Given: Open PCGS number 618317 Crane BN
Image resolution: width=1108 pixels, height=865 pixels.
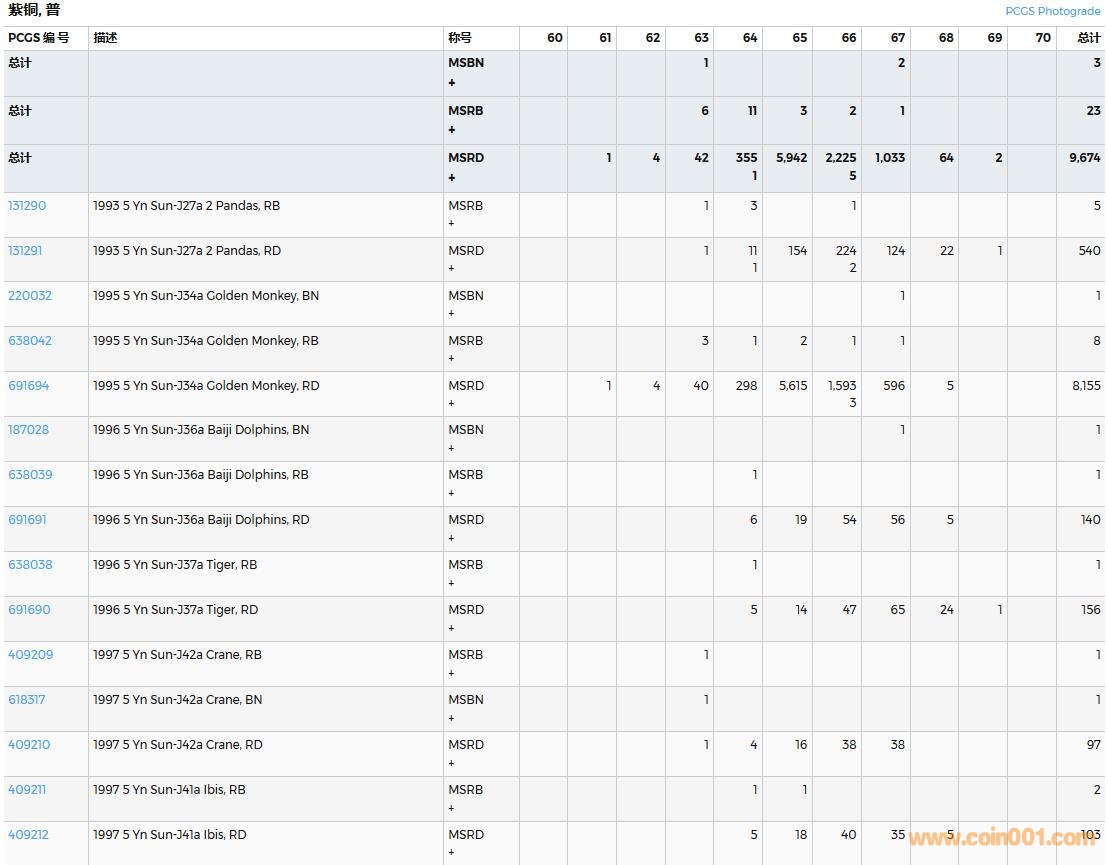Looking at the screenshot, I should (27, 700).
